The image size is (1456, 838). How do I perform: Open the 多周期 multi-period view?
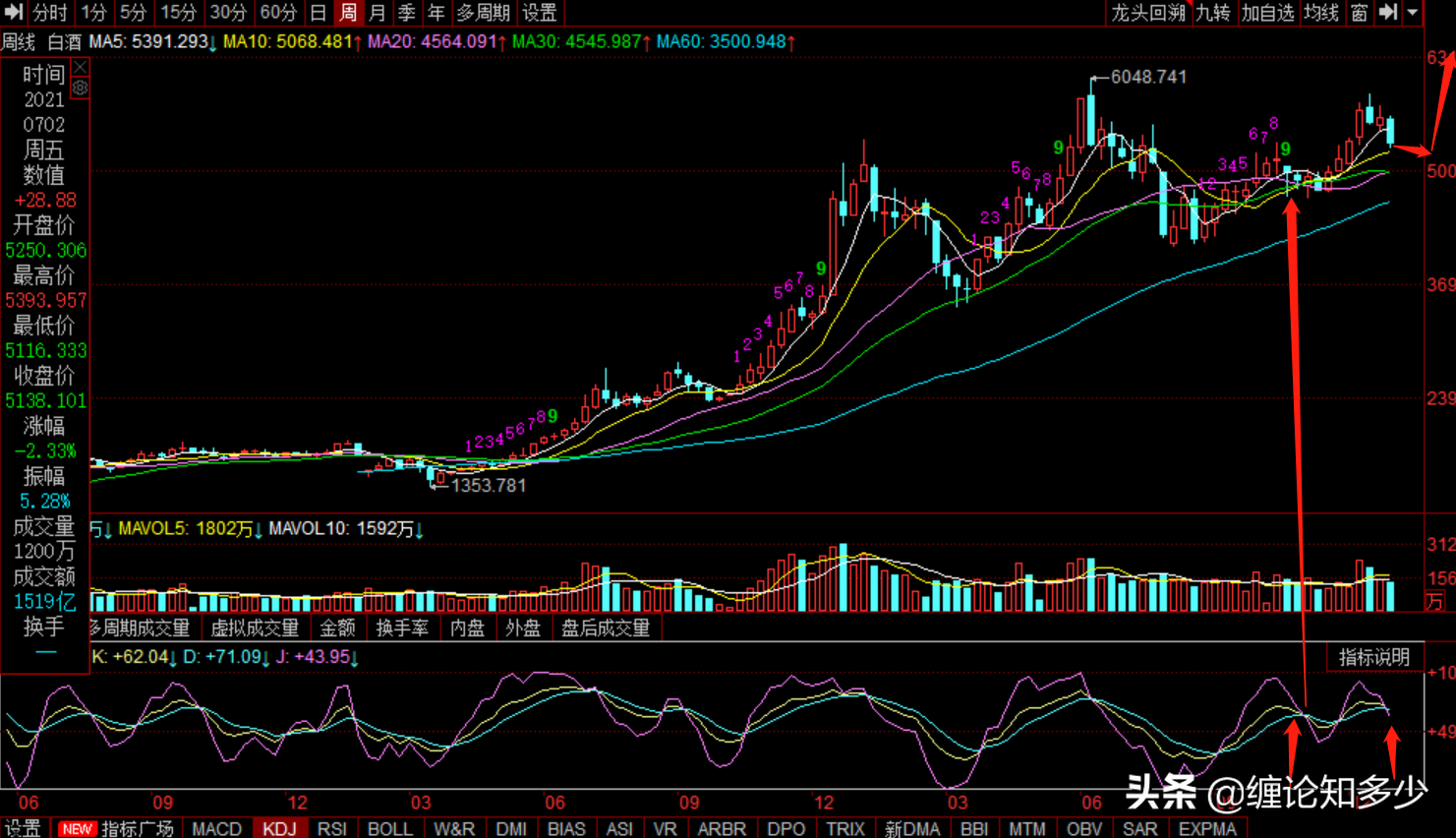click(x=484, y=12)
